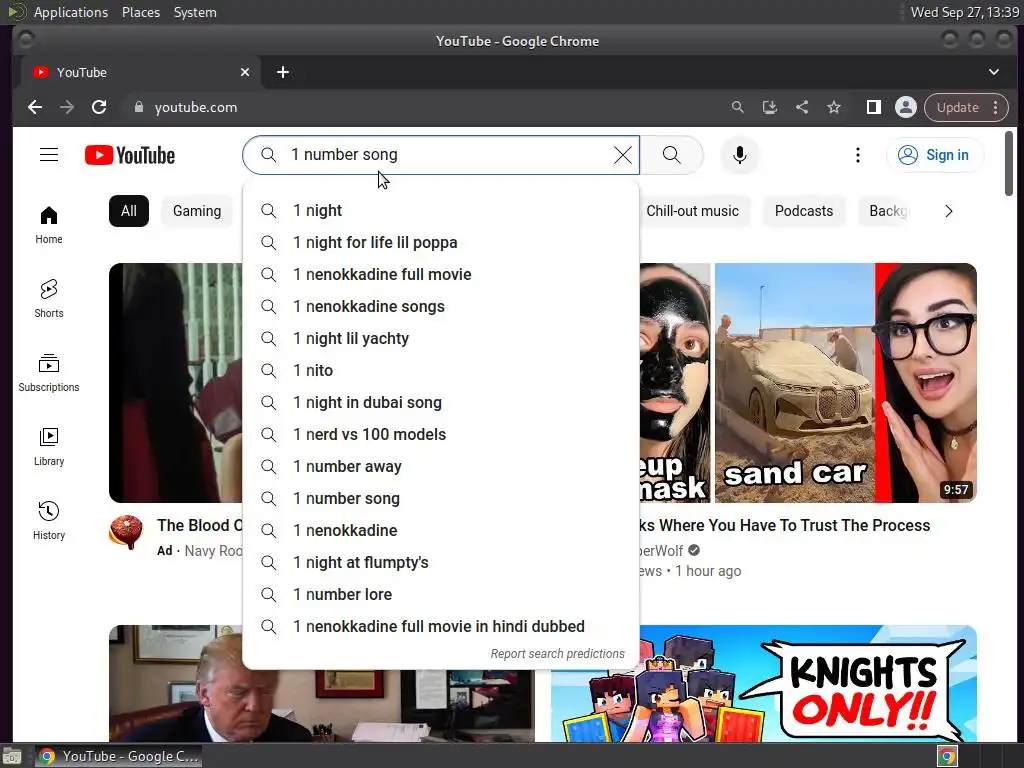Open the sand car video thumbnail
This screenshot has width=1024, height=768.
[x=808, y=383]
